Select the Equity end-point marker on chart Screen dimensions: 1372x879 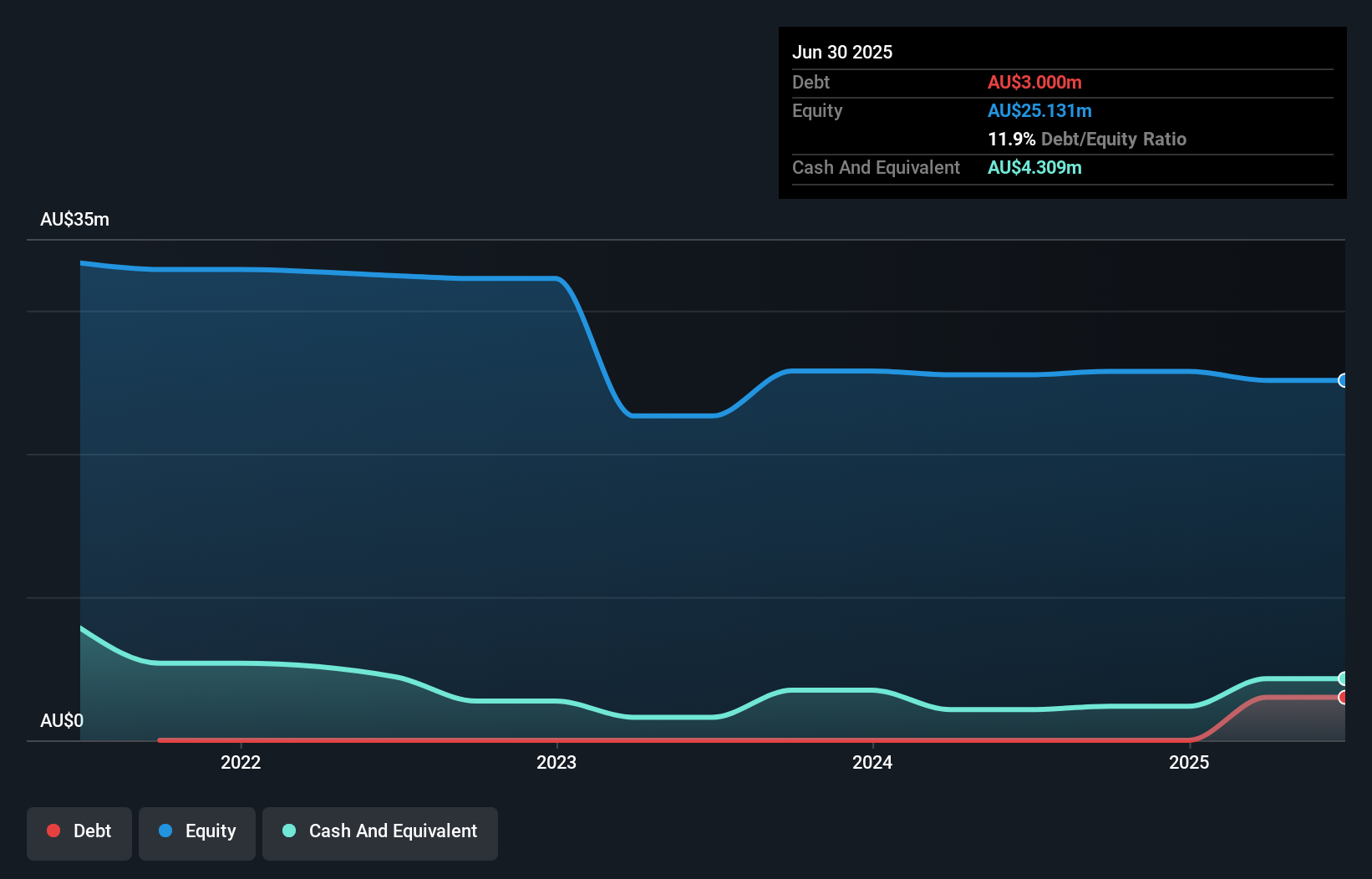coord(1343,380)
